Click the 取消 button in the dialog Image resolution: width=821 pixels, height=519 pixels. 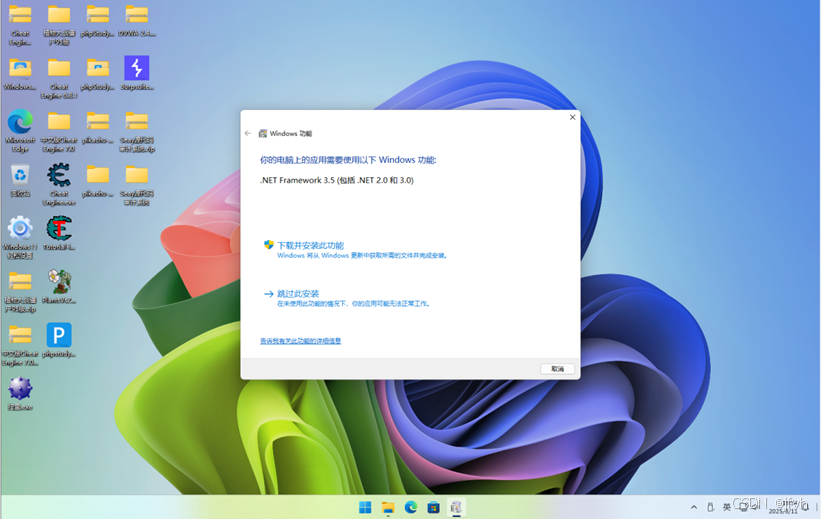click(557, 369)
